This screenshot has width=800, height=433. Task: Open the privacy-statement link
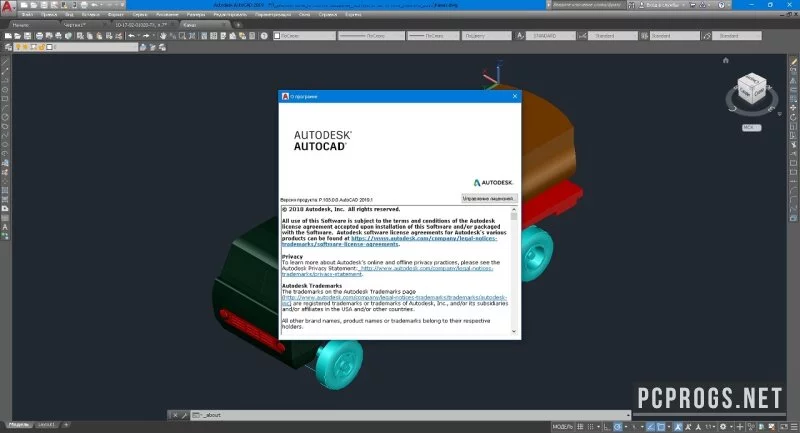point(388,271)
